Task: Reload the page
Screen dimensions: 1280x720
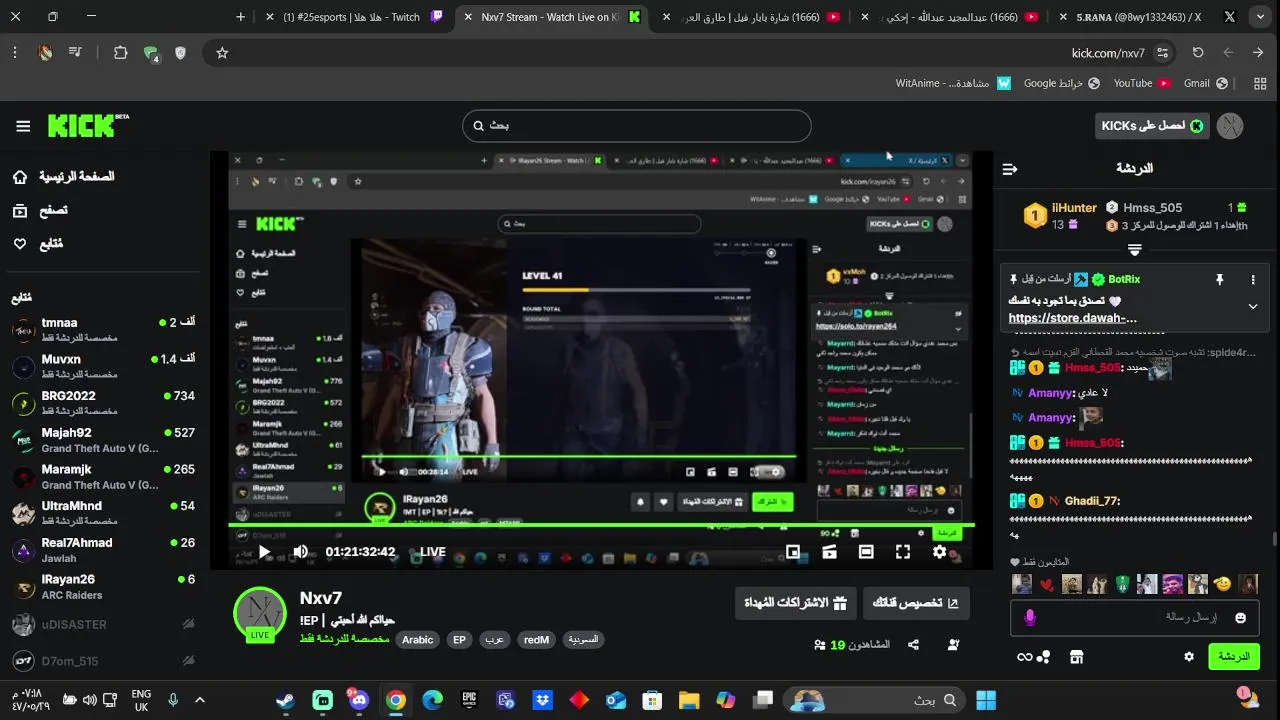Action: point(1198,53)
